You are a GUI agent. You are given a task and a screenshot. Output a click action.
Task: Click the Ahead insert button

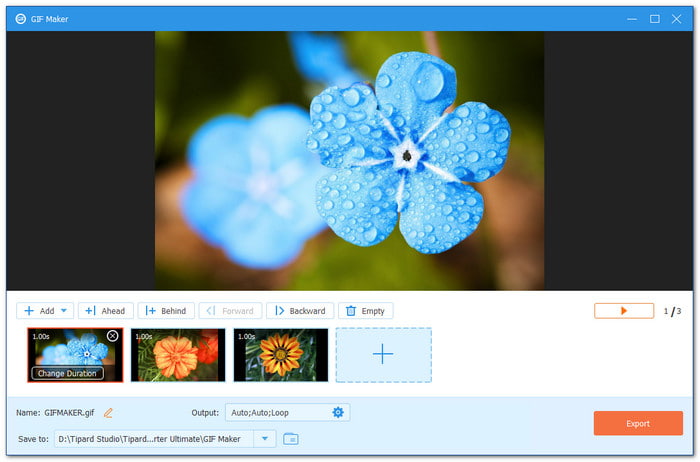(x=105, y=311)
